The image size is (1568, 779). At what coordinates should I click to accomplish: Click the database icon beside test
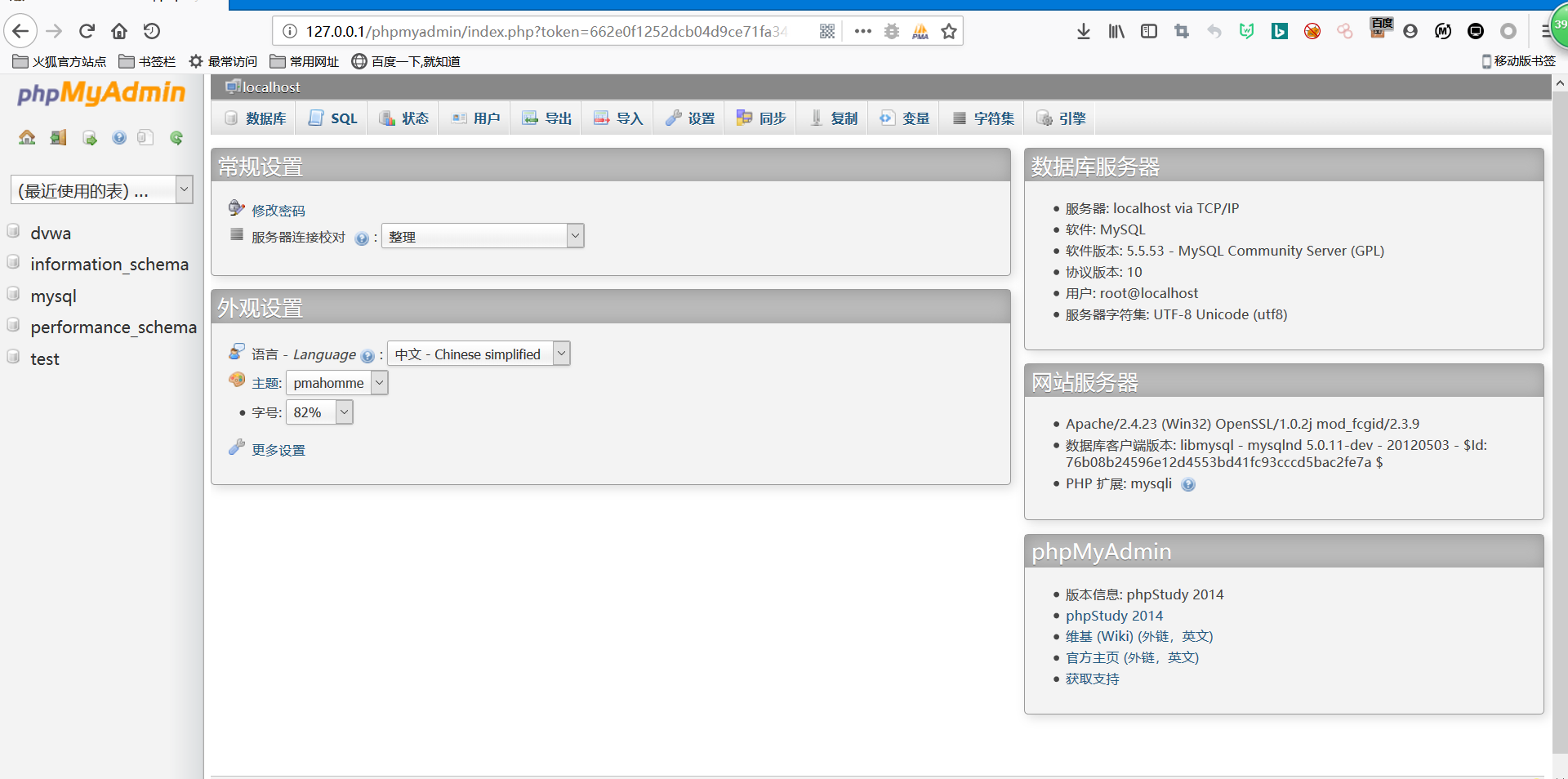pos(13,357)
